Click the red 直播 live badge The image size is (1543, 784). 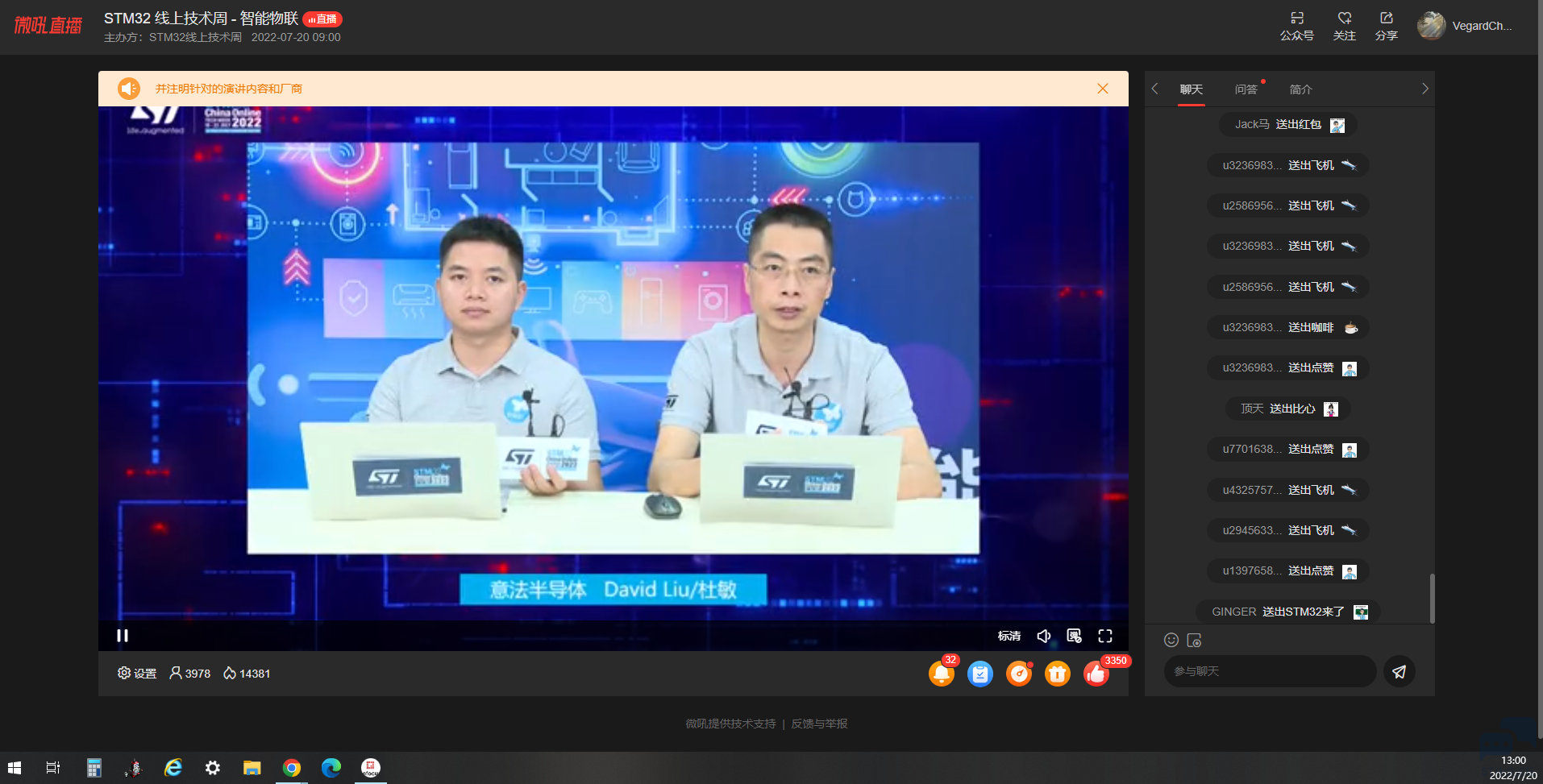click(322, 19)
